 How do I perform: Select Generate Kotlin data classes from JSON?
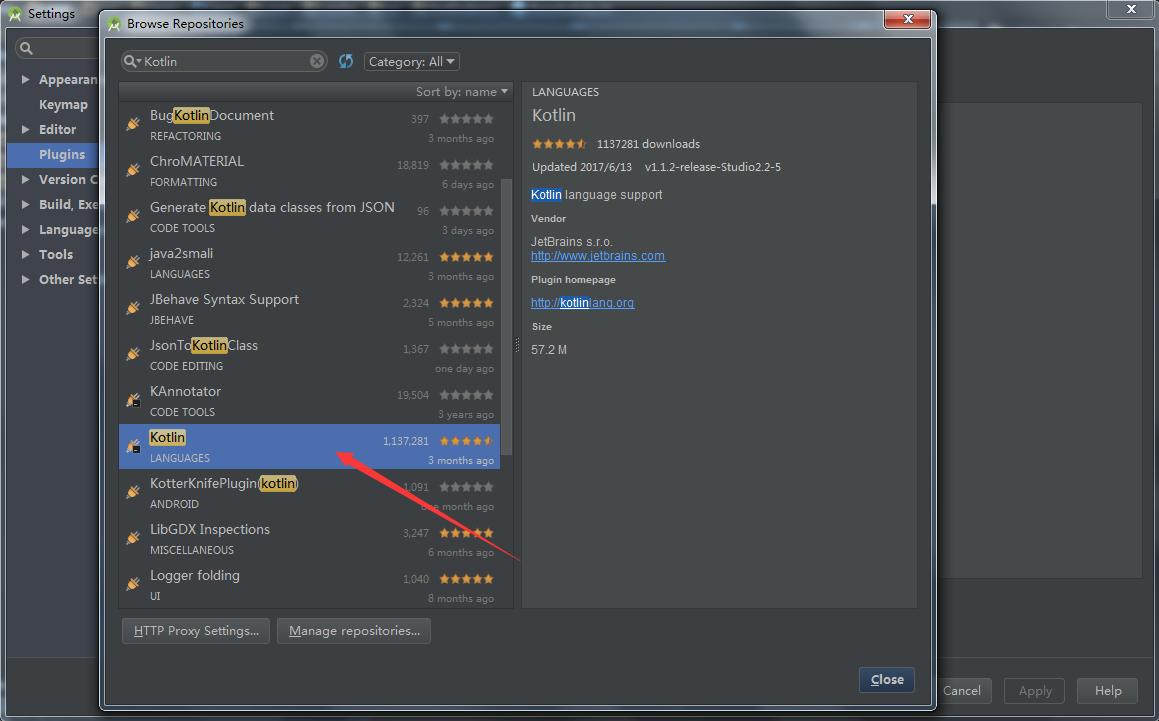[x=310, y=217]
